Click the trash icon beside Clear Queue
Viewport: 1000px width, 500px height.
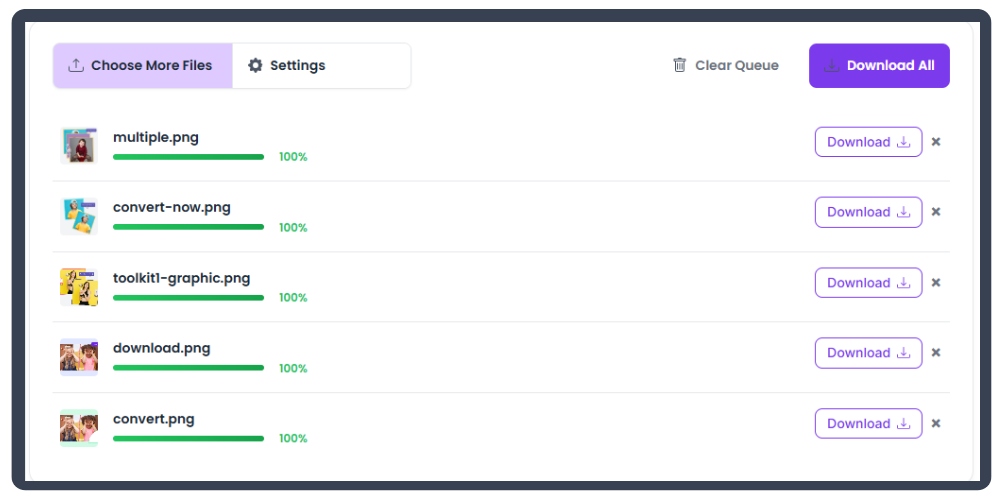pos(680,65)
